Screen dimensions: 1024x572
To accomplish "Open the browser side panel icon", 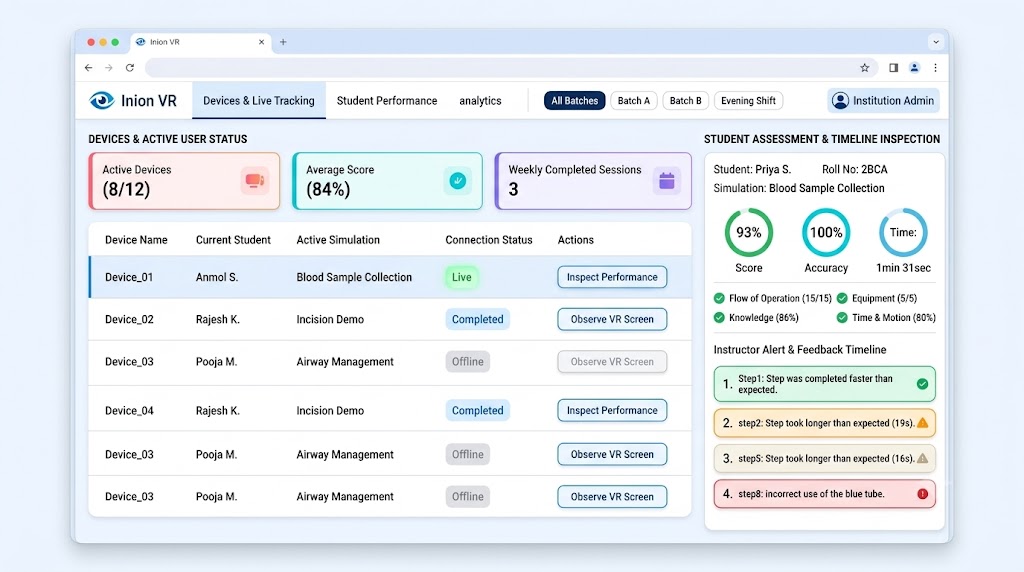I will pyautogui.click(x=893, y=68).
